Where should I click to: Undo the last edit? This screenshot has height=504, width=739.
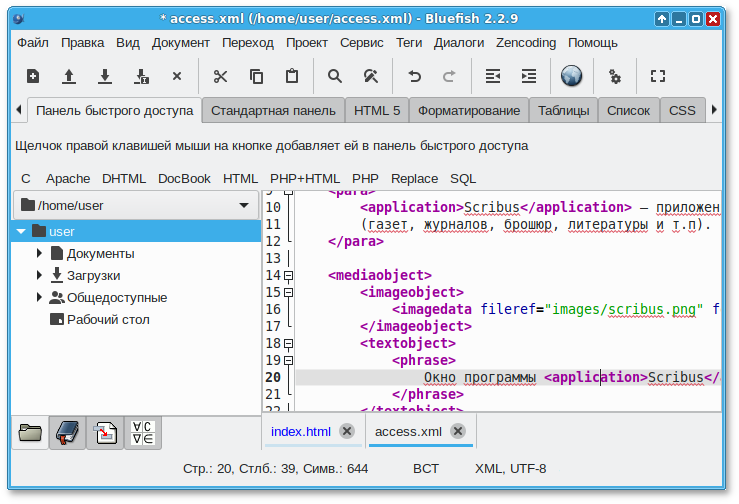click(x=414, y=76)
